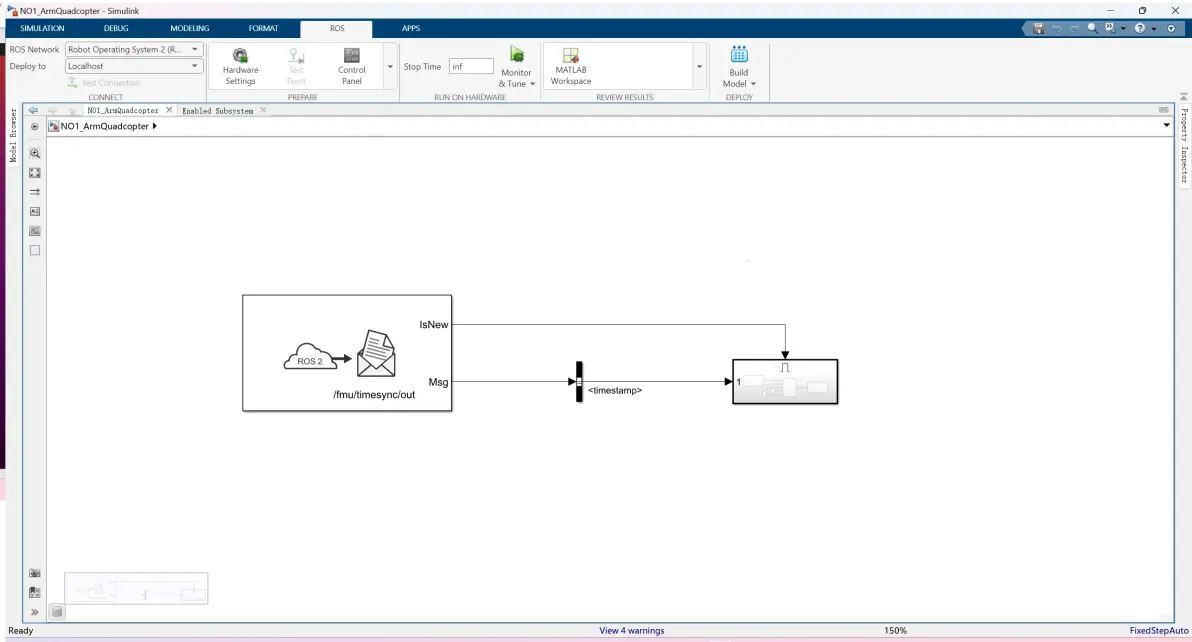
Task: Insert an image from the palette
Action: 35,231
